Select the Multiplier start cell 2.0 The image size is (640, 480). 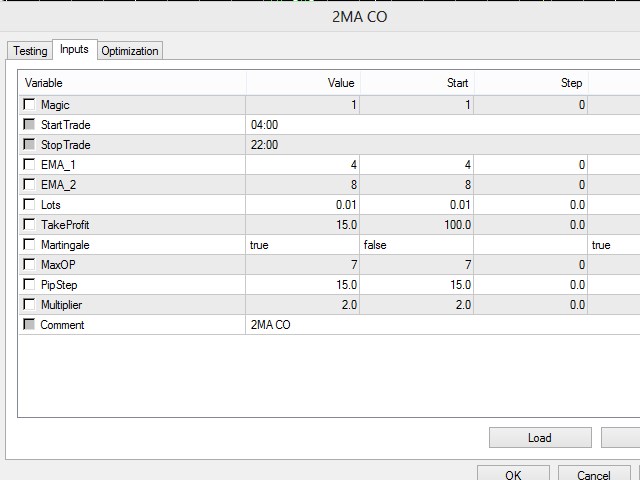click(417, 305)
